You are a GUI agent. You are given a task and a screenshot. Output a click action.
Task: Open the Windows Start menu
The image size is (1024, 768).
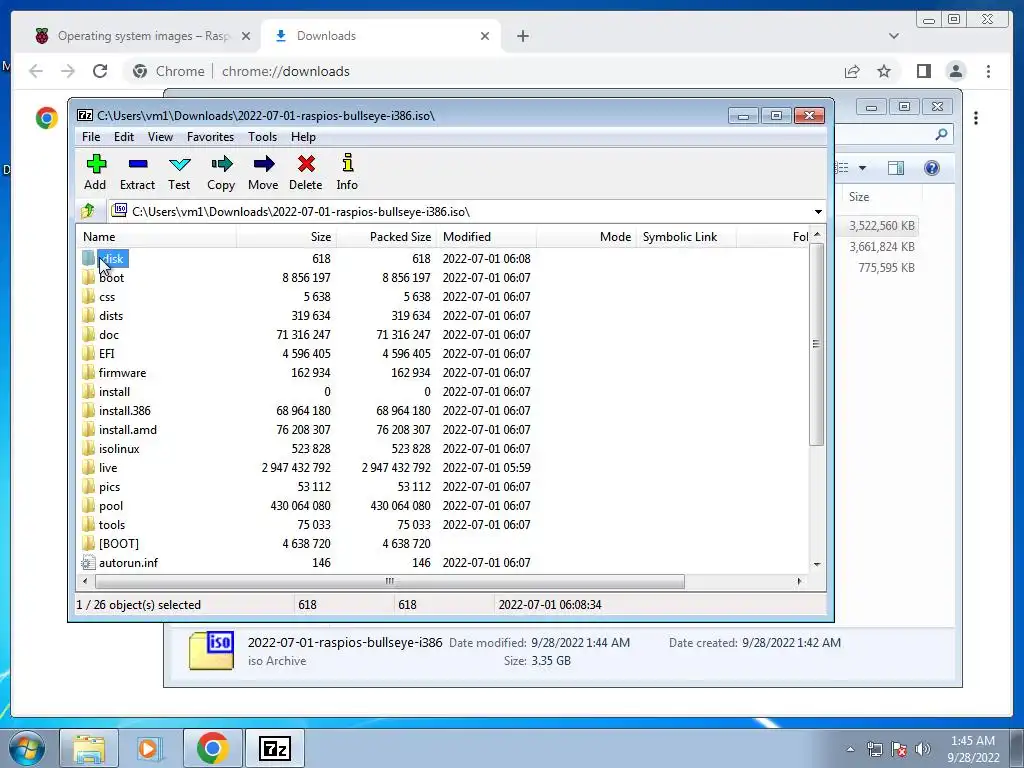tap(27, 748)
